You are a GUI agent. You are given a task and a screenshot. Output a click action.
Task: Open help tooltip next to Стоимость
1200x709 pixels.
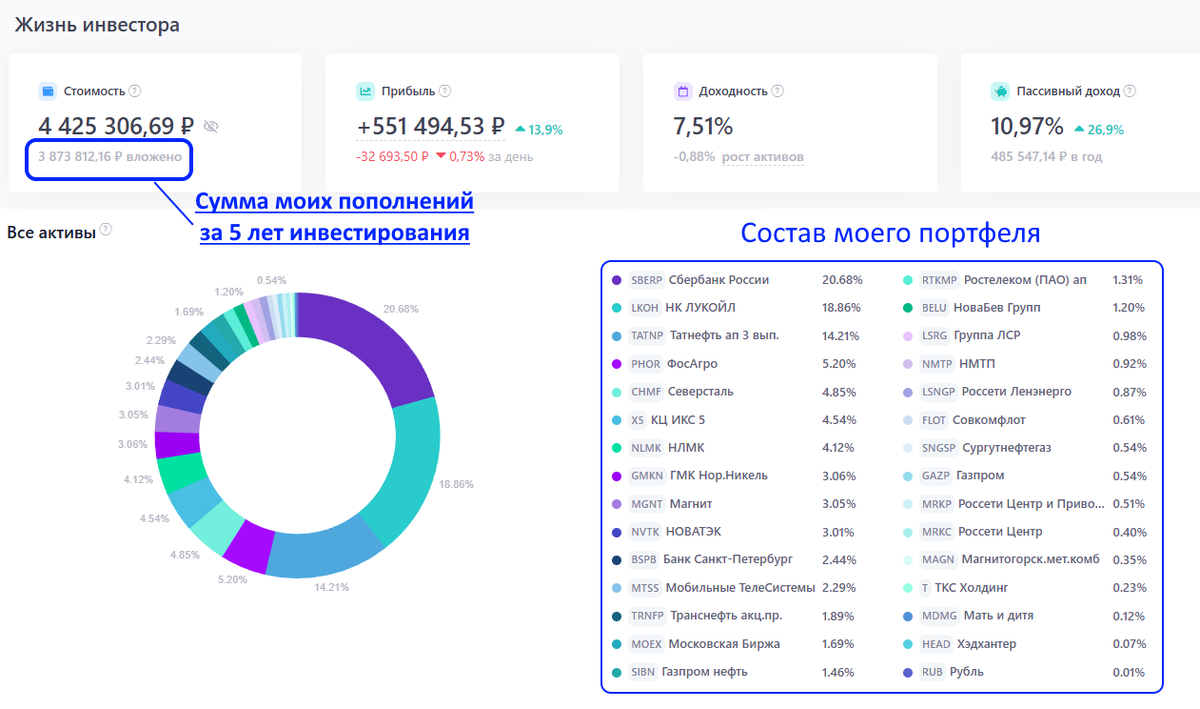pyautogui.click(x=135, y=91)
